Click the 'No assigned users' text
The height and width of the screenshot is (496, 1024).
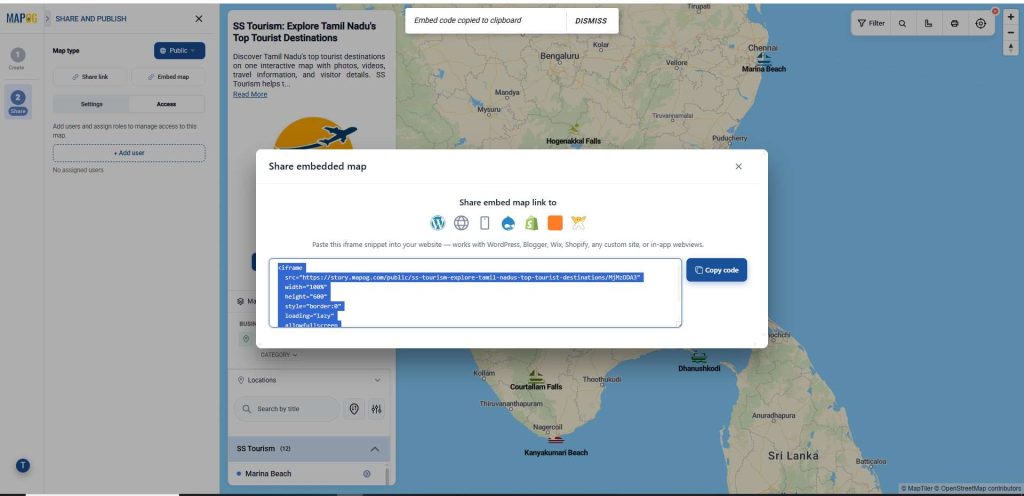tap(78, 170)
